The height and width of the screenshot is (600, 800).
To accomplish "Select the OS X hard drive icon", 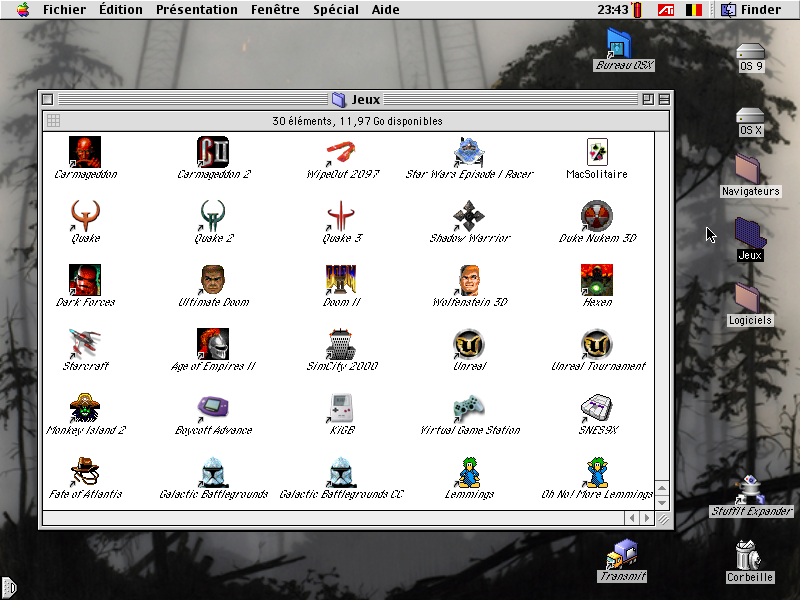I will 750,116.
